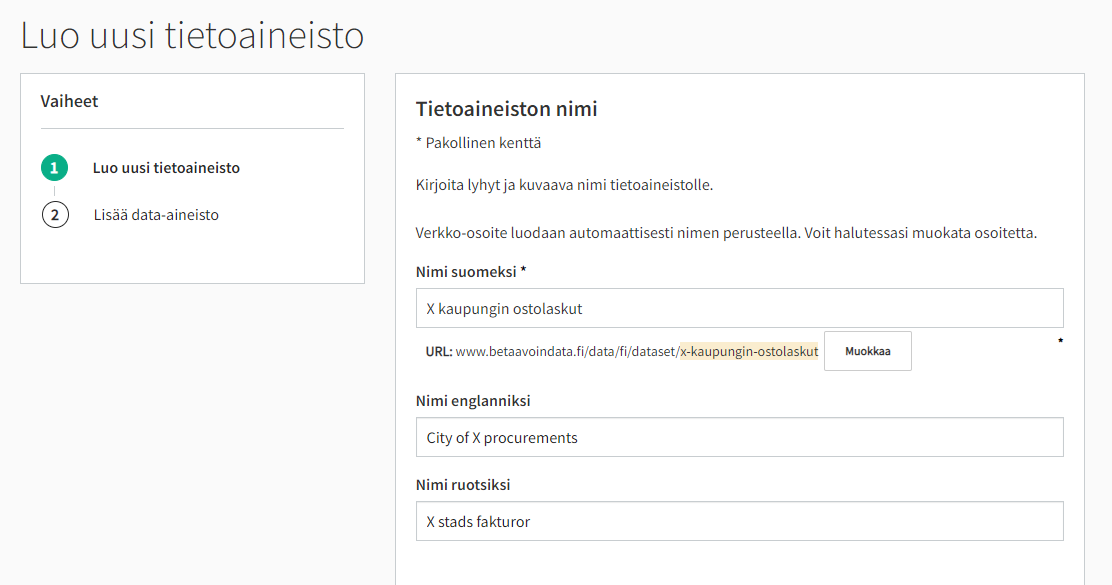Click the highlighted URL slug x-kaupungin-ostolaskut
1112x585 pixels.
748,352
